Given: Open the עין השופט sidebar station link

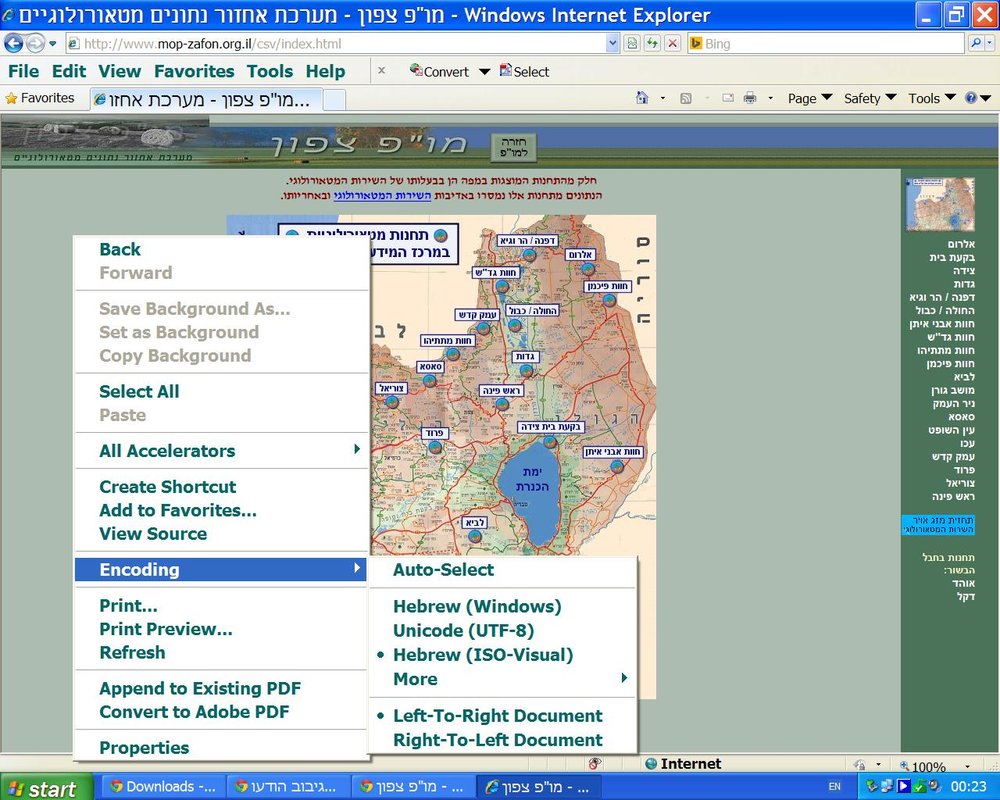Looking at the screenshot, I should [x=952, y=430].
